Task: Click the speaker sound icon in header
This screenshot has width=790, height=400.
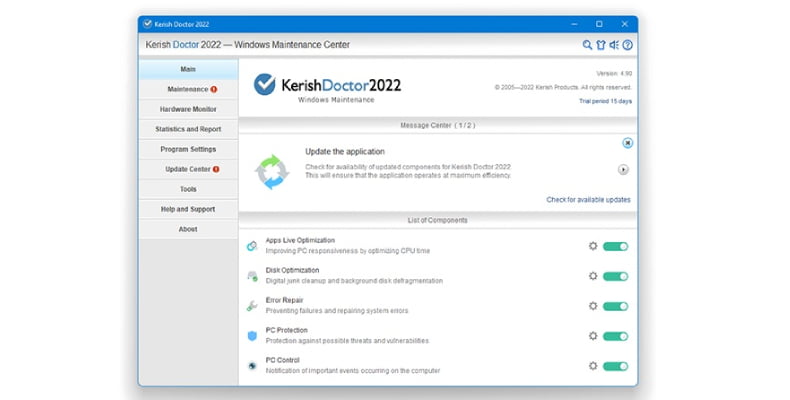Action: [614, 45]
